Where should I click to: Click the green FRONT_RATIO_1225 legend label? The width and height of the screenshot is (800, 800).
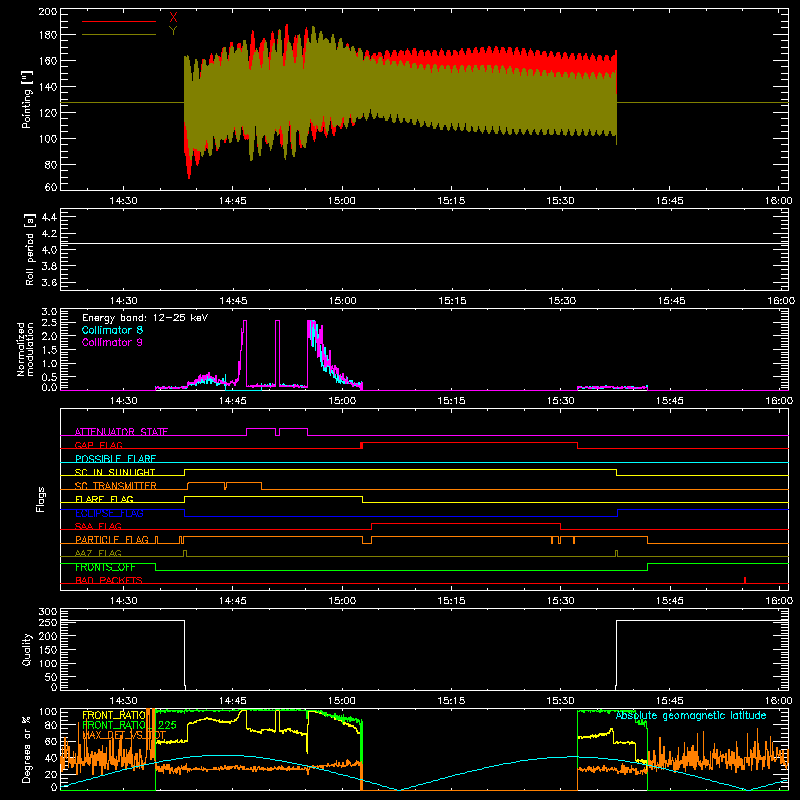(x=129, y=725)
